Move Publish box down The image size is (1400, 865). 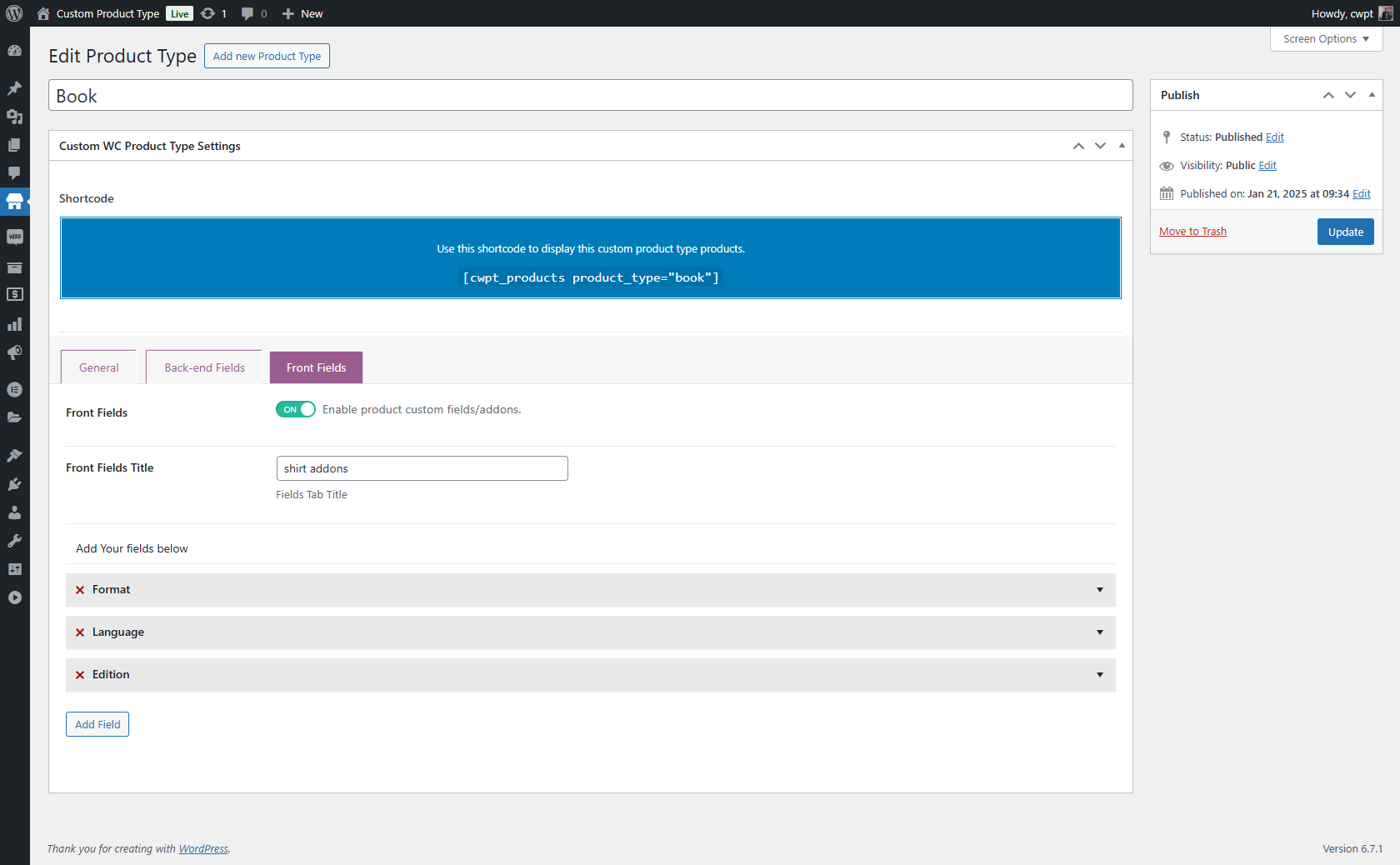1350,95
